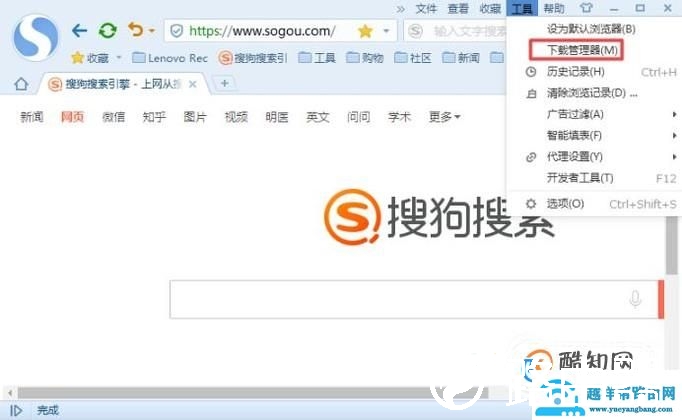
Task: Close the 搜狗搜索引擎 tab
Action: tap(193, 84)
